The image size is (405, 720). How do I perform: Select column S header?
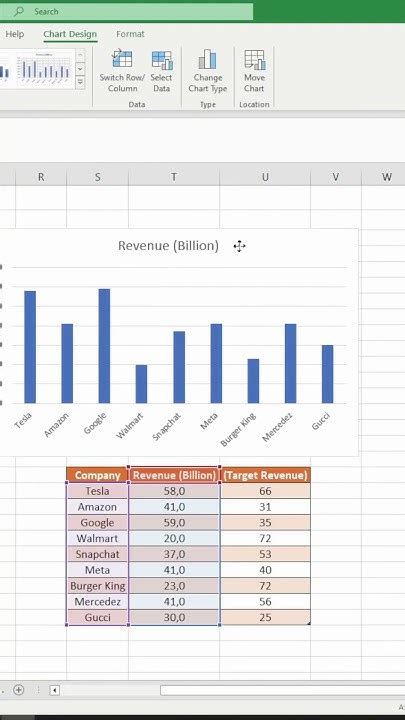[x=97, y=177]
